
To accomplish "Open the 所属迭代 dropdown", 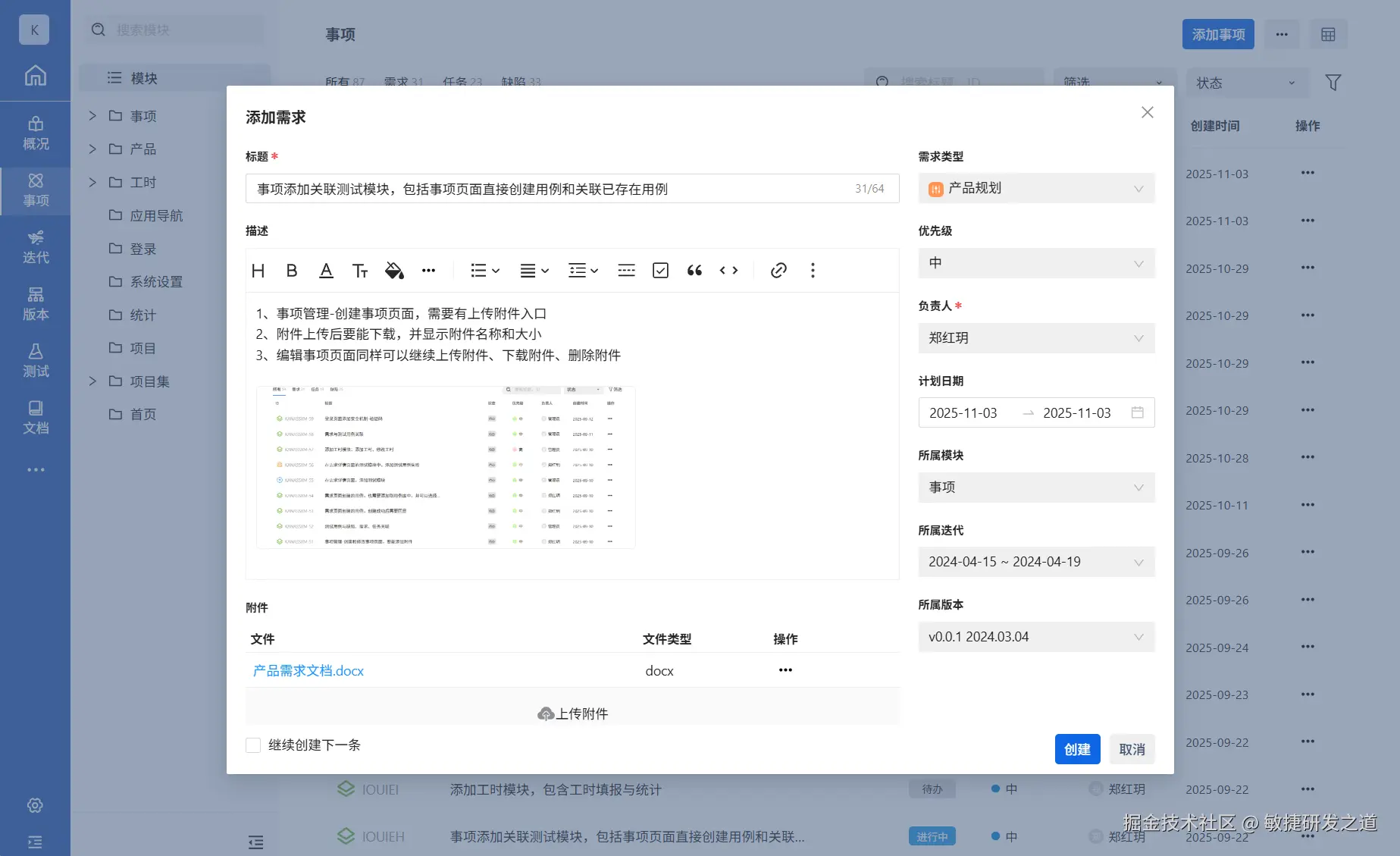I will tap(1036, 562).
